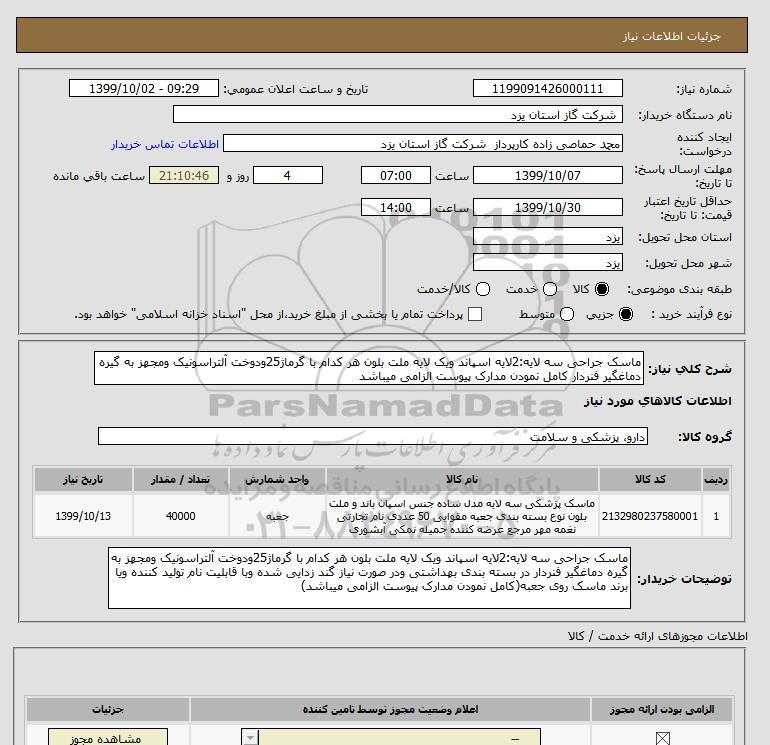The width and height of the screenshot is (770, 745).
Task: Click the deadline time field 07:00
Action: click(396, 176)
